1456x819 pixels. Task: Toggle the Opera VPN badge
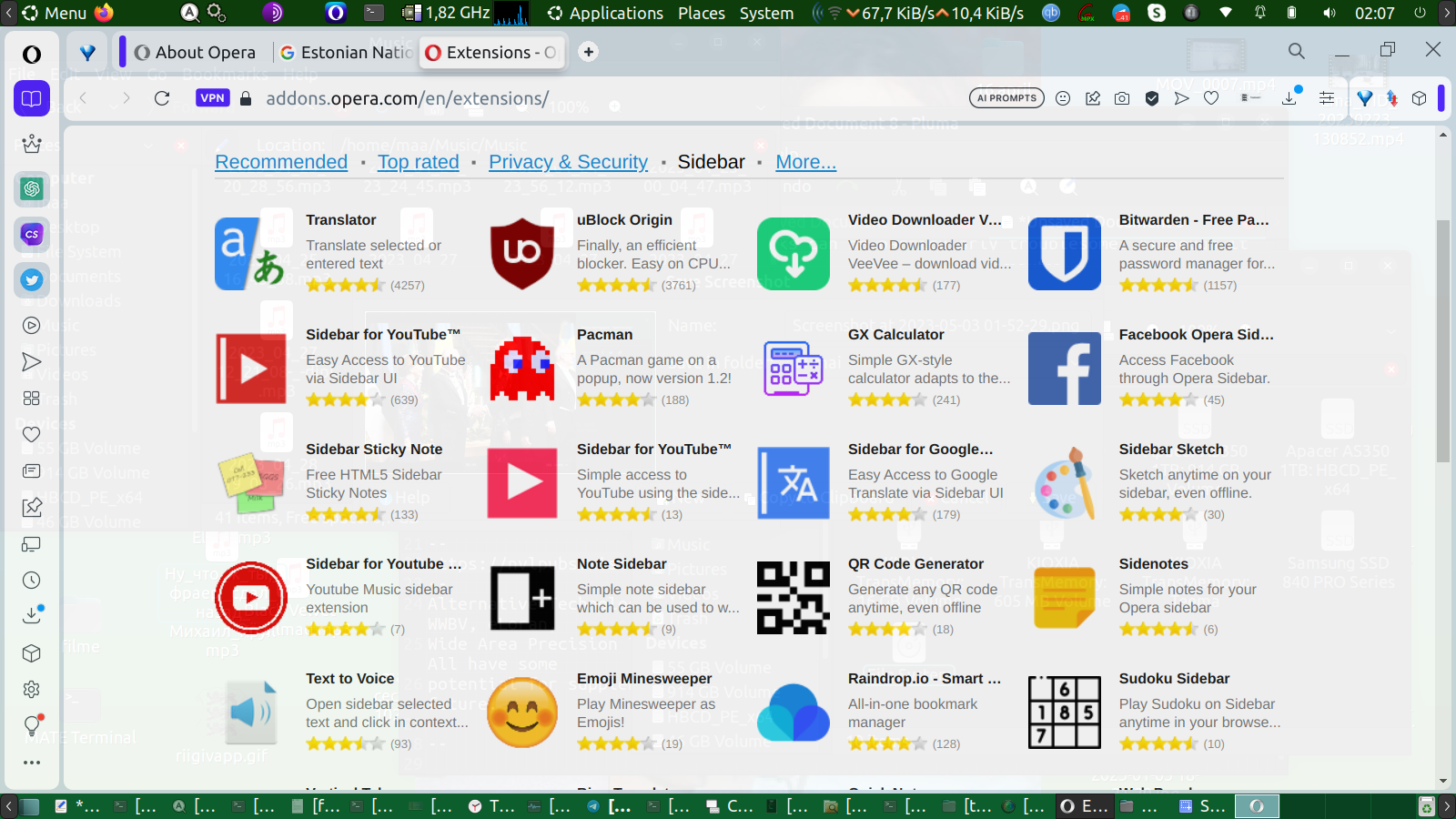click(x=212, y=98)
